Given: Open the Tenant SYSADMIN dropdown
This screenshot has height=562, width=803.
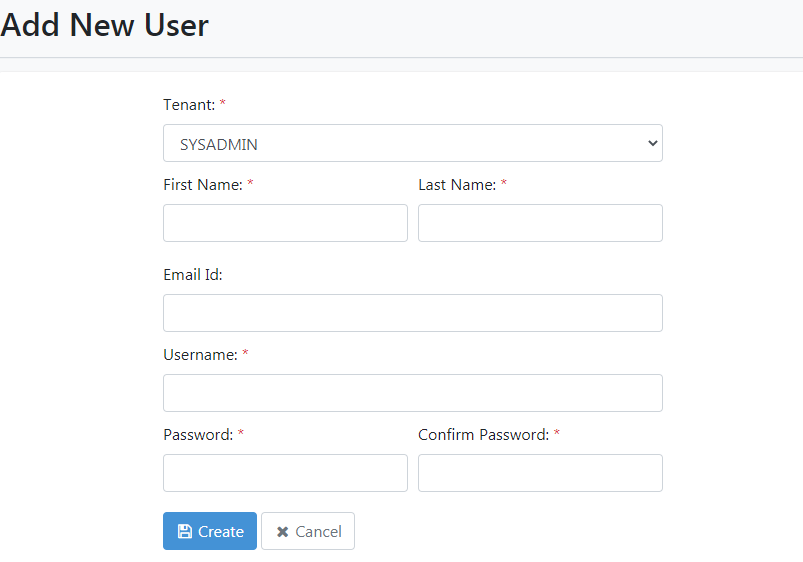Looking at the screenshot, I should coord(413,143).
